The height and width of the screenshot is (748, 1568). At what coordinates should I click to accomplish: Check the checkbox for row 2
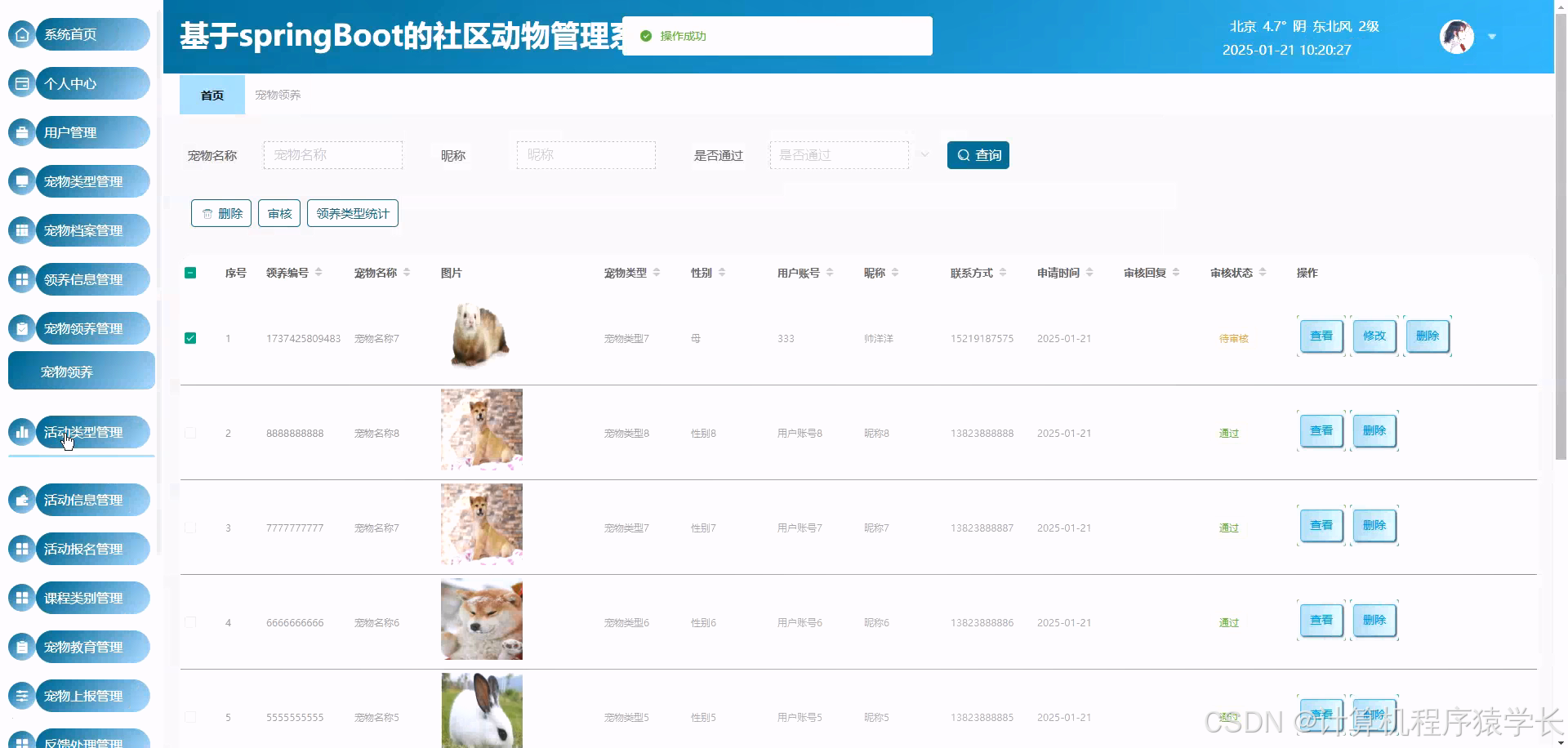[x=190, y=434]
